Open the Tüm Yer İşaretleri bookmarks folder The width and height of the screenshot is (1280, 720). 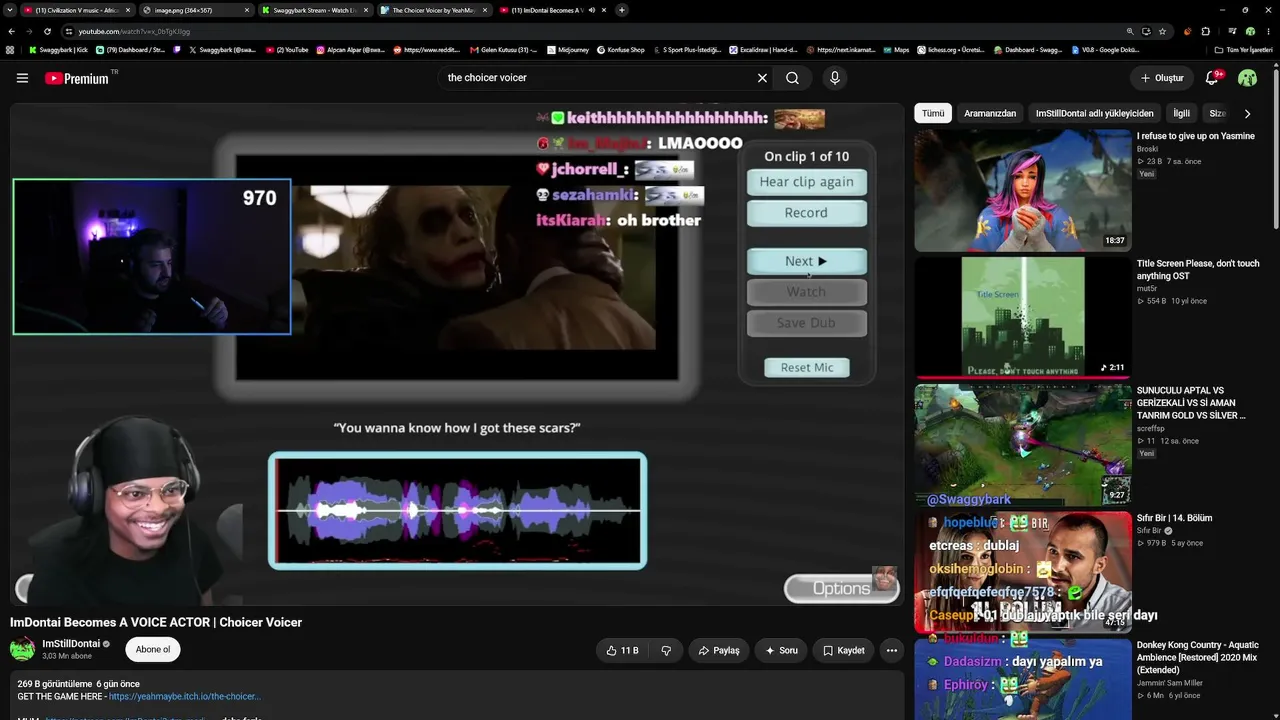pos(1244,50)
